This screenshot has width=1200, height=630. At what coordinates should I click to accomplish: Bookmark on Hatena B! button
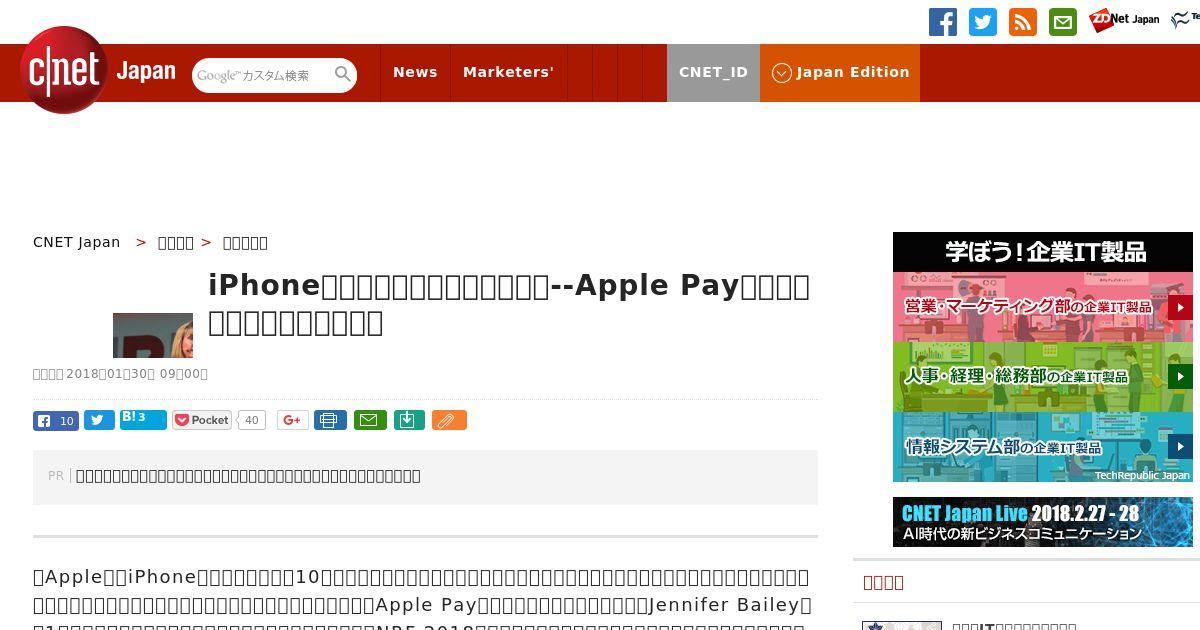click(143, 419)
